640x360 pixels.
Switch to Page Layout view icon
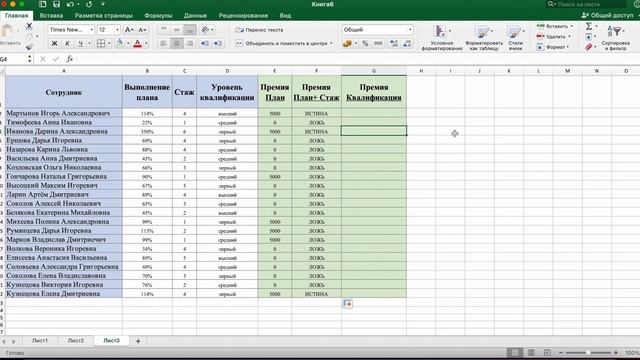(x=531, y=352)
